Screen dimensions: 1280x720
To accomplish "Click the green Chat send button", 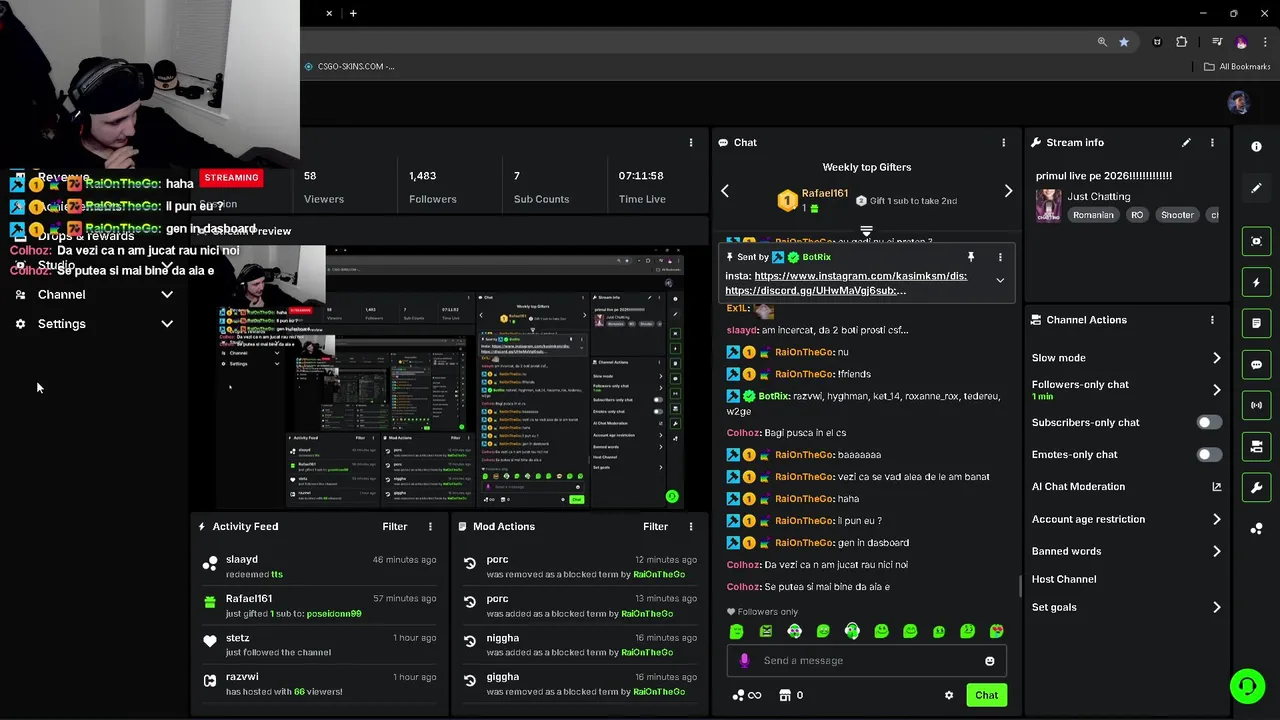I will 986,695.
